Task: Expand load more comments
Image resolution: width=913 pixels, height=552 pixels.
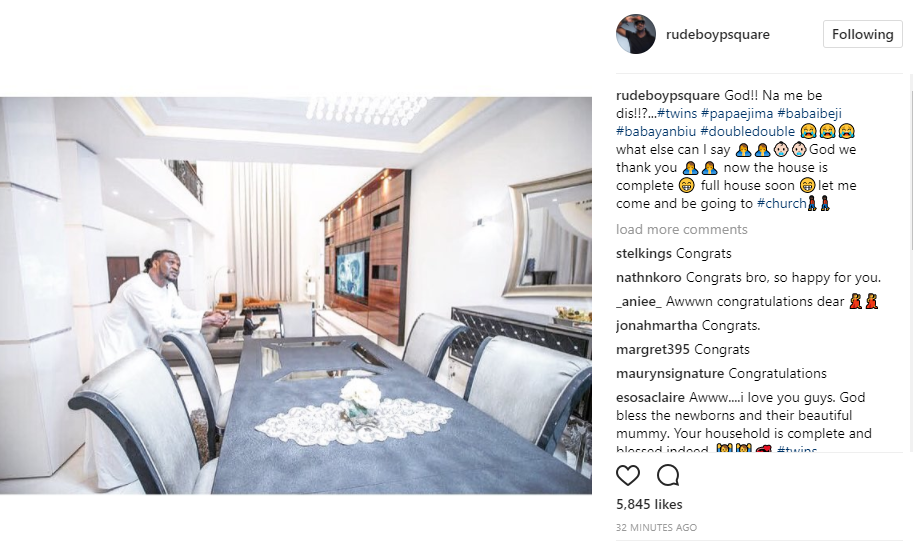Action: tap(681, 229)
